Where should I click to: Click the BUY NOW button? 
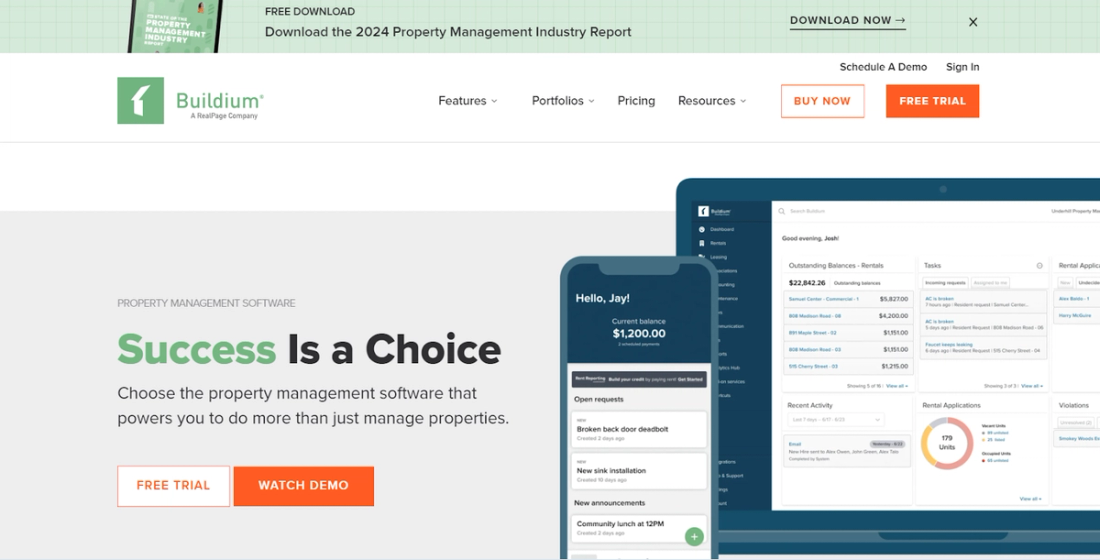[x=822, y=101]
